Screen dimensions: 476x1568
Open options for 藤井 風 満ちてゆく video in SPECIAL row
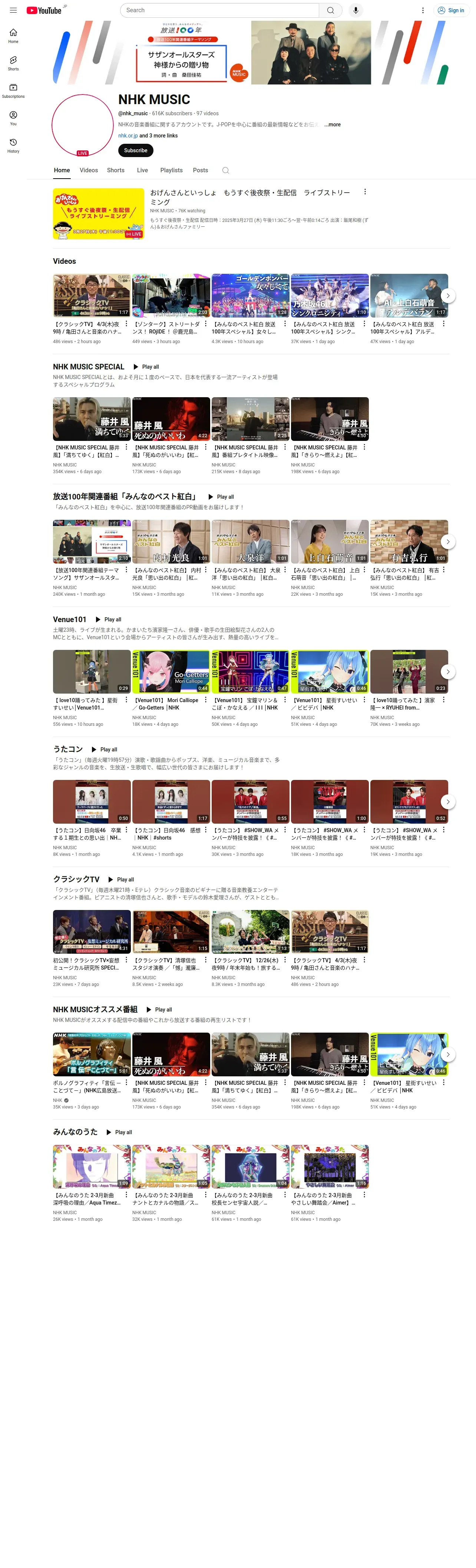click(x=126, y=447)
